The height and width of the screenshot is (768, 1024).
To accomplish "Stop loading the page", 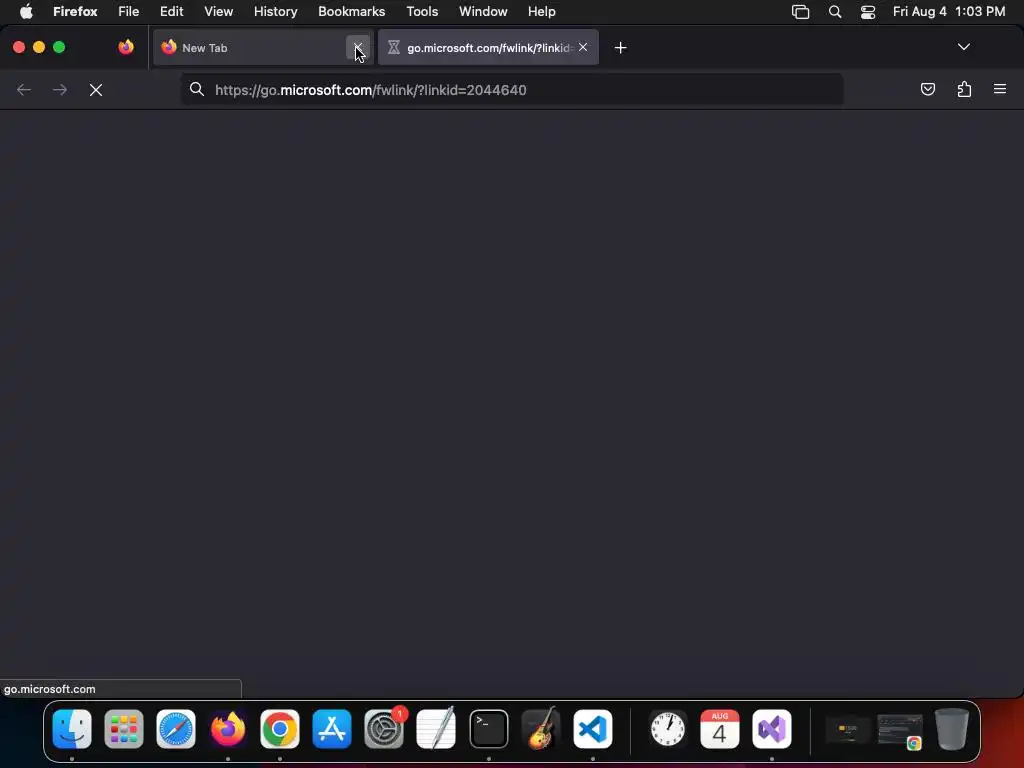I will 96,90.
